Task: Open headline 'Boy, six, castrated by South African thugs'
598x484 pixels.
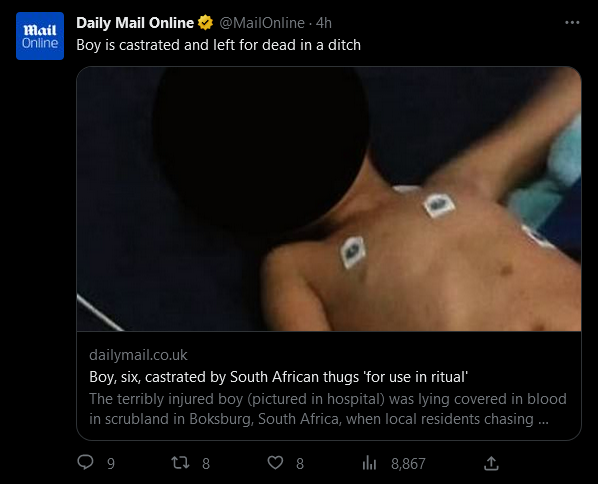Action: coord(278,377)
